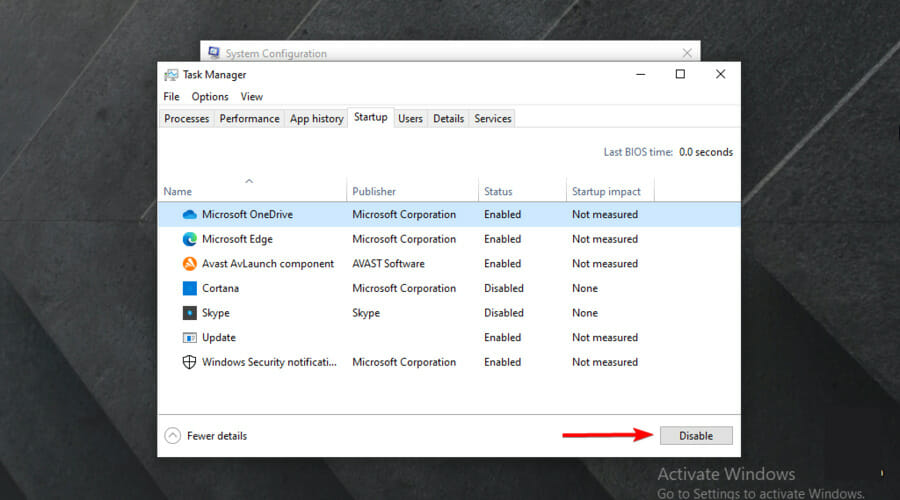Select the Cortana name text

coord(220,288)
